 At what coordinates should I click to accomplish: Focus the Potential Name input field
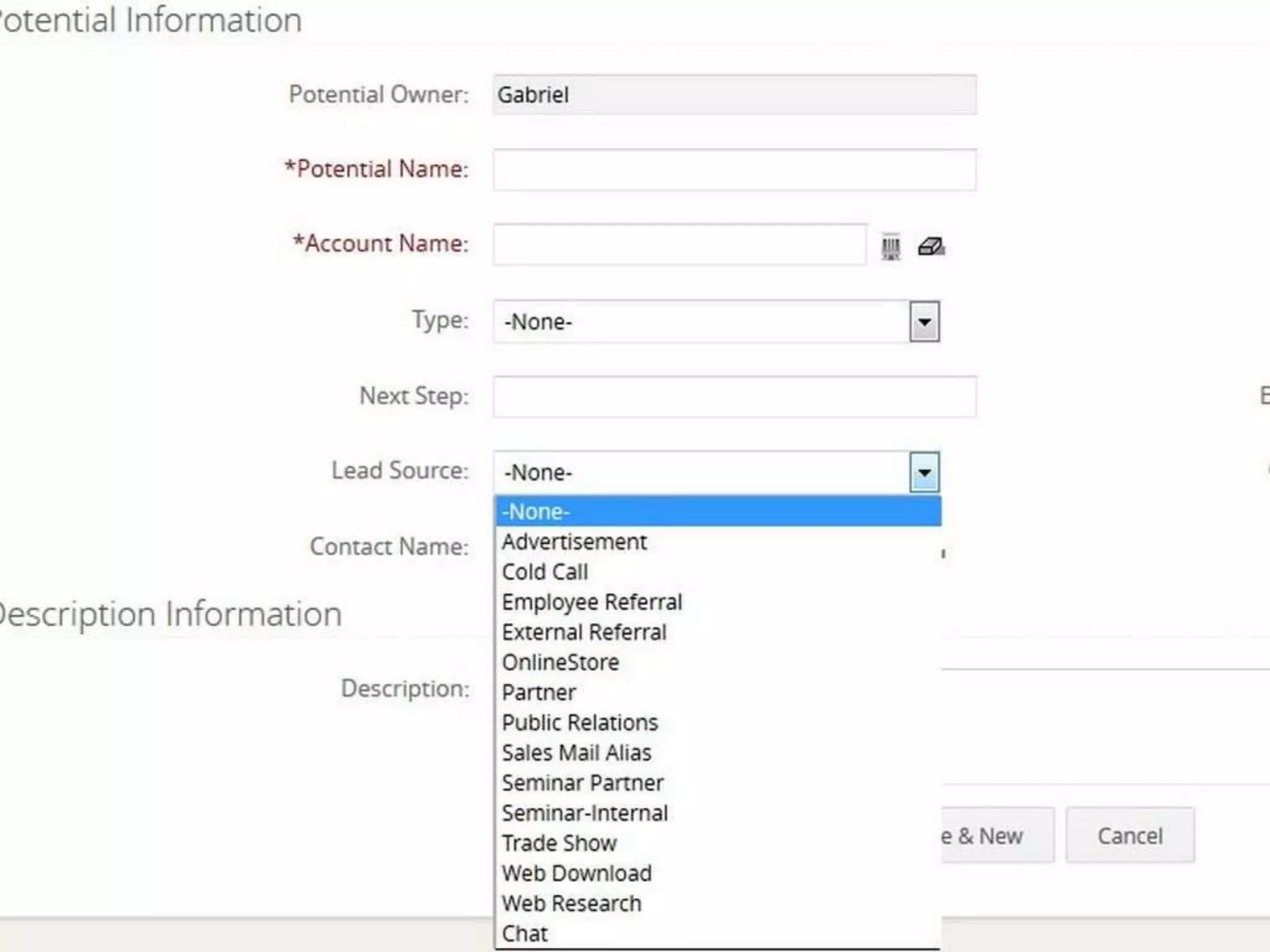(734, 170)
